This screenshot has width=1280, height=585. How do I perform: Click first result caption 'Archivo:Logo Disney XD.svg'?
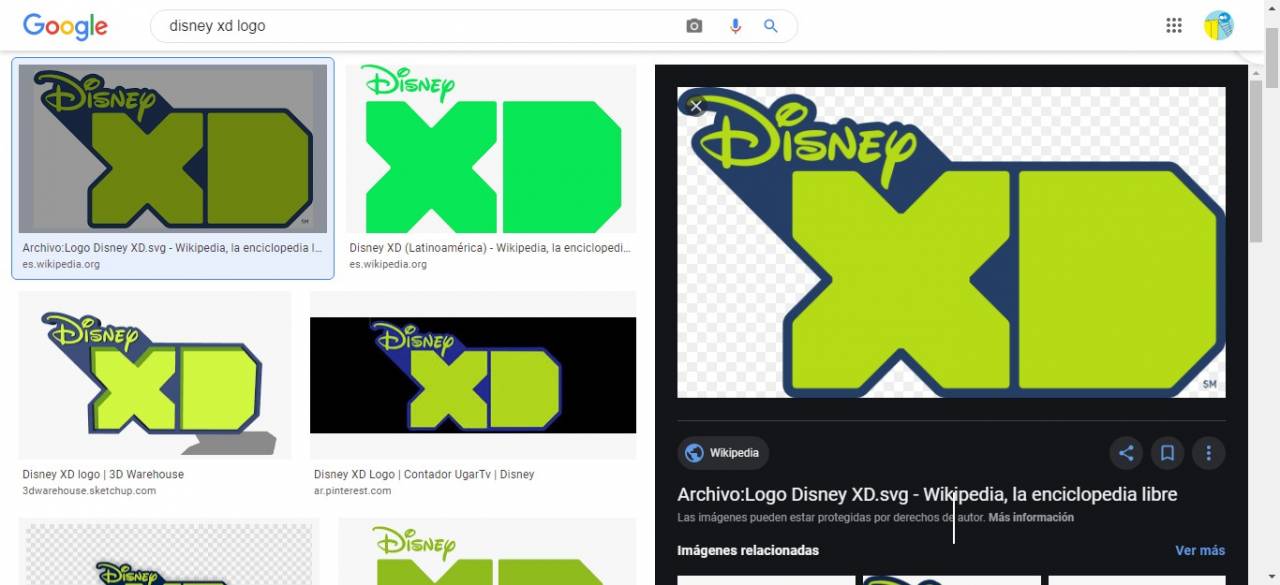[x=172, y=248]
